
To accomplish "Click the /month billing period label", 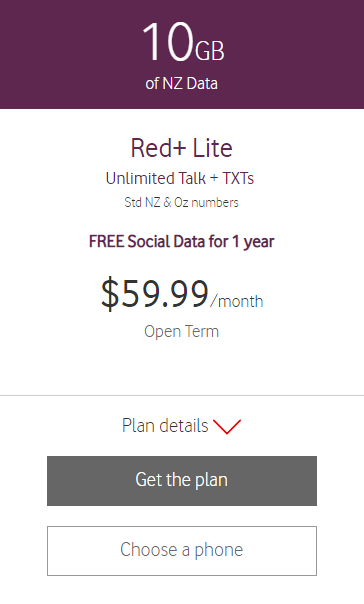I will tap(237, 301).
